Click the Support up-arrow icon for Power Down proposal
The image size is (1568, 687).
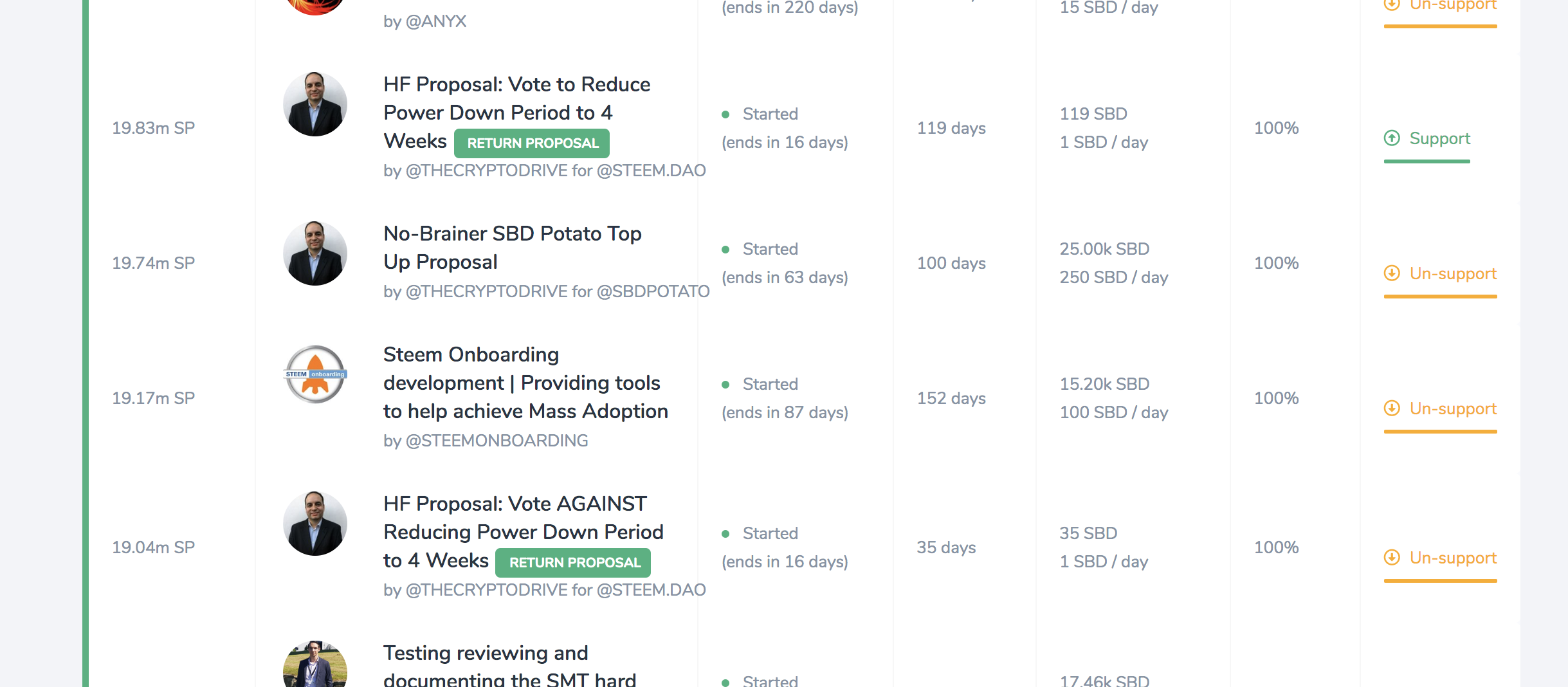click(1392, 138)
